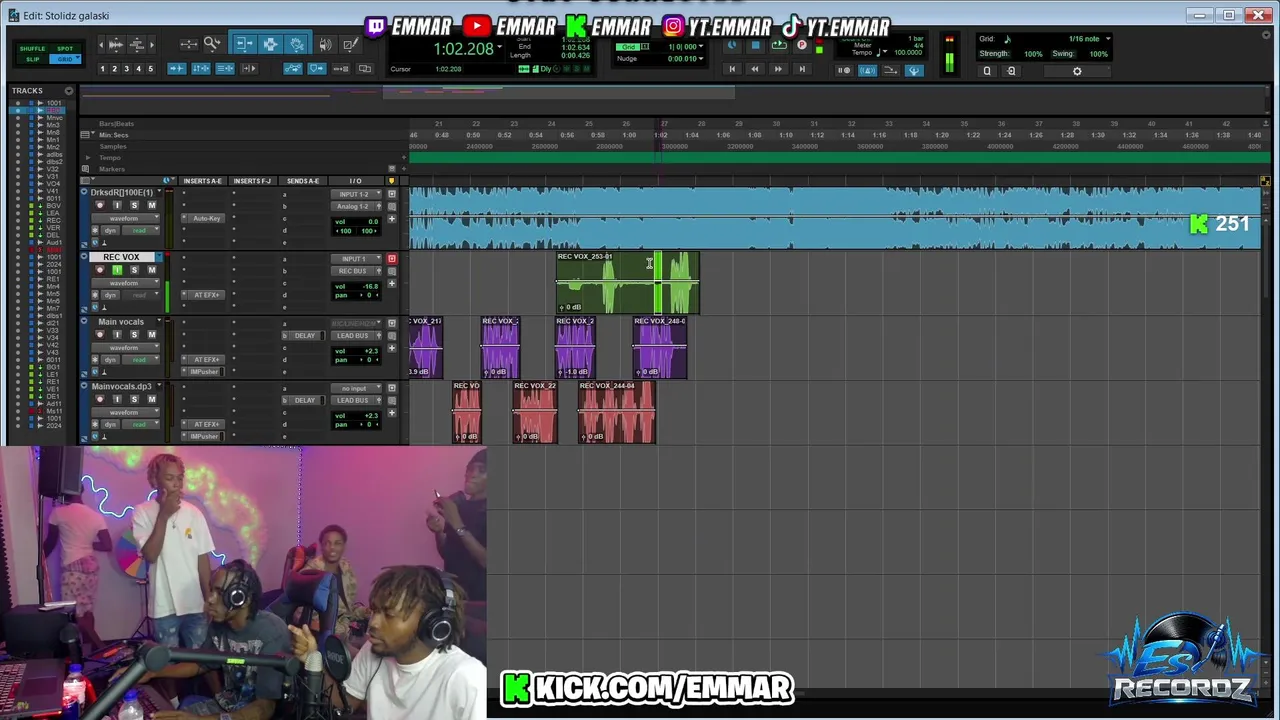Enable Slip edit mode
Screen dimensions: 1280x720
(x=32, y=59)
